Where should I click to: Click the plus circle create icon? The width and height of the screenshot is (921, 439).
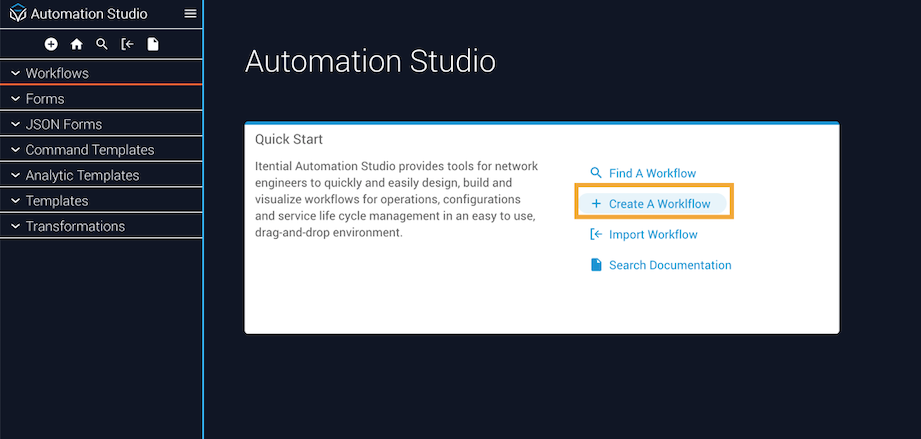pos(51,44)
